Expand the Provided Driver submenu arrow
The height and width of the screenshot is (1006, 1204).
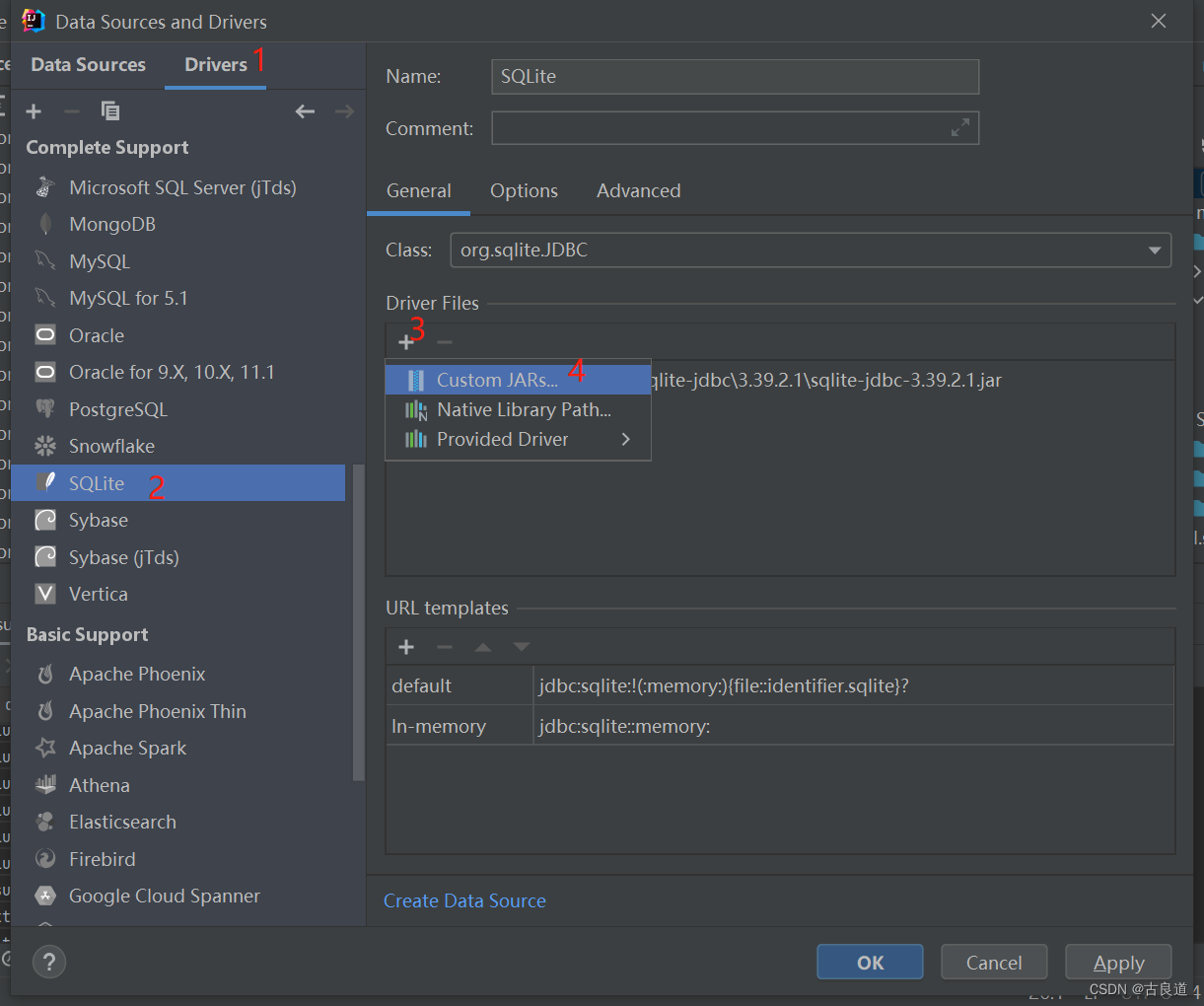625,439
